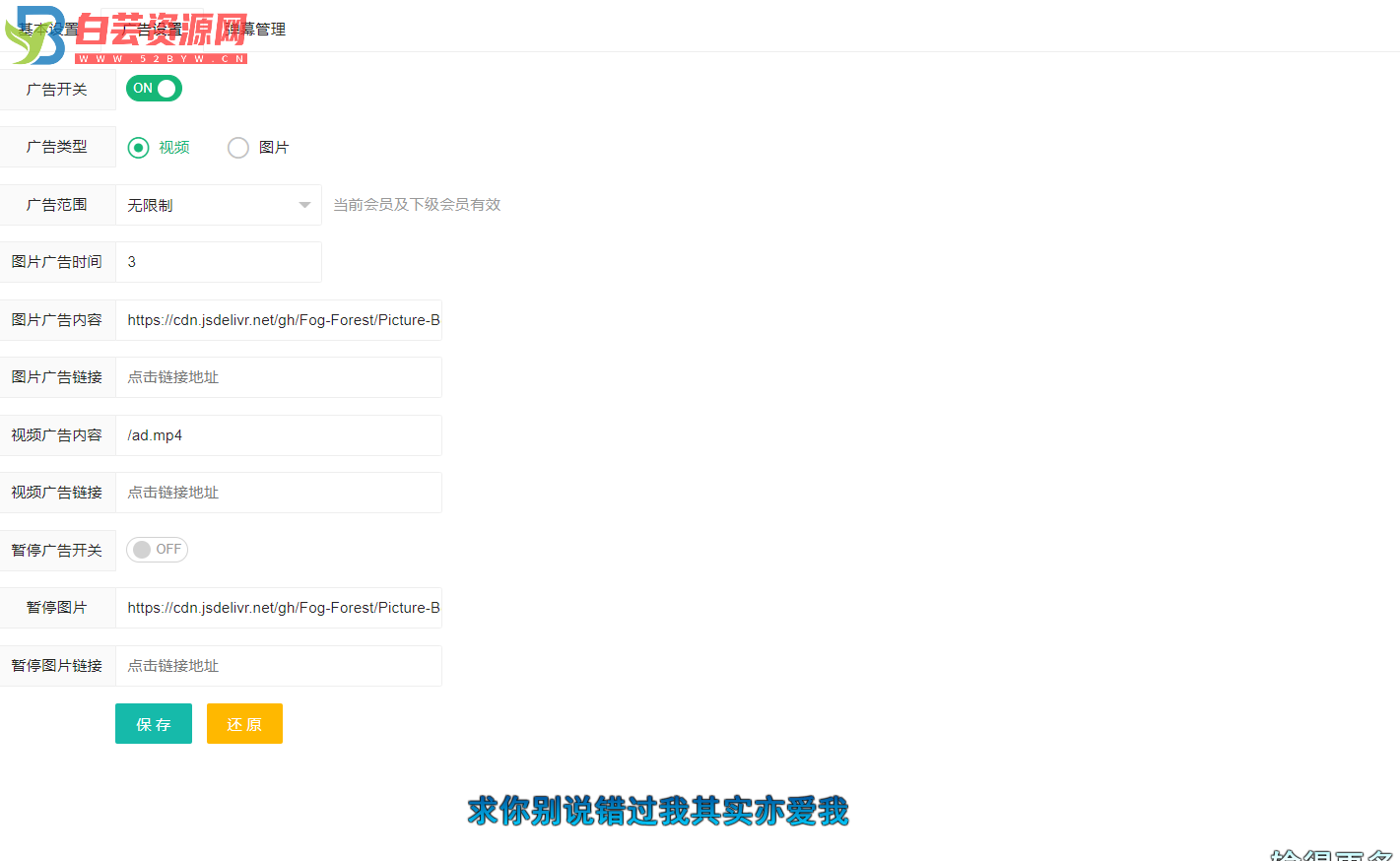1400x861 pixels.
Task: Focus the 图片广告时间 input field
Action: [219, 262]
